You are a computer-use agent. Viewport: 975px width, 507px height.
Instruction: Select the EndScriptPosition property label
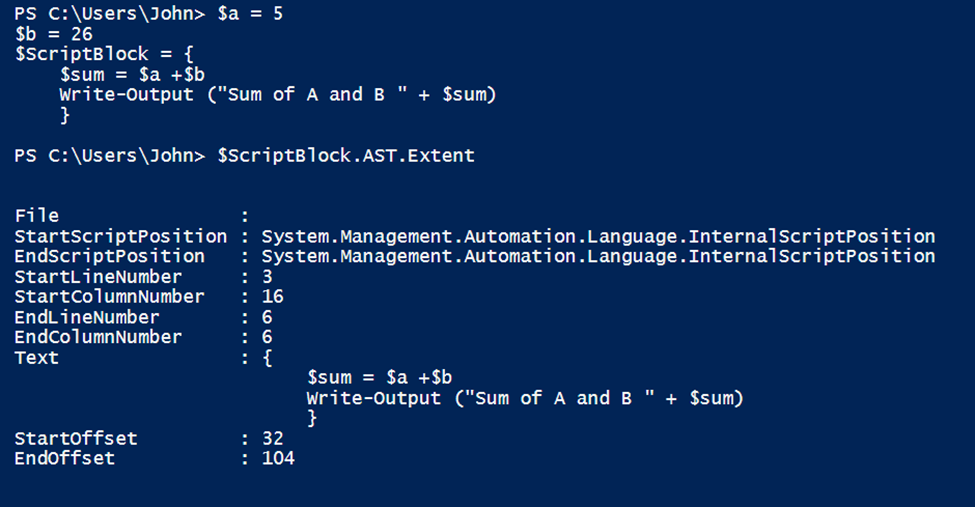[110, 256]
